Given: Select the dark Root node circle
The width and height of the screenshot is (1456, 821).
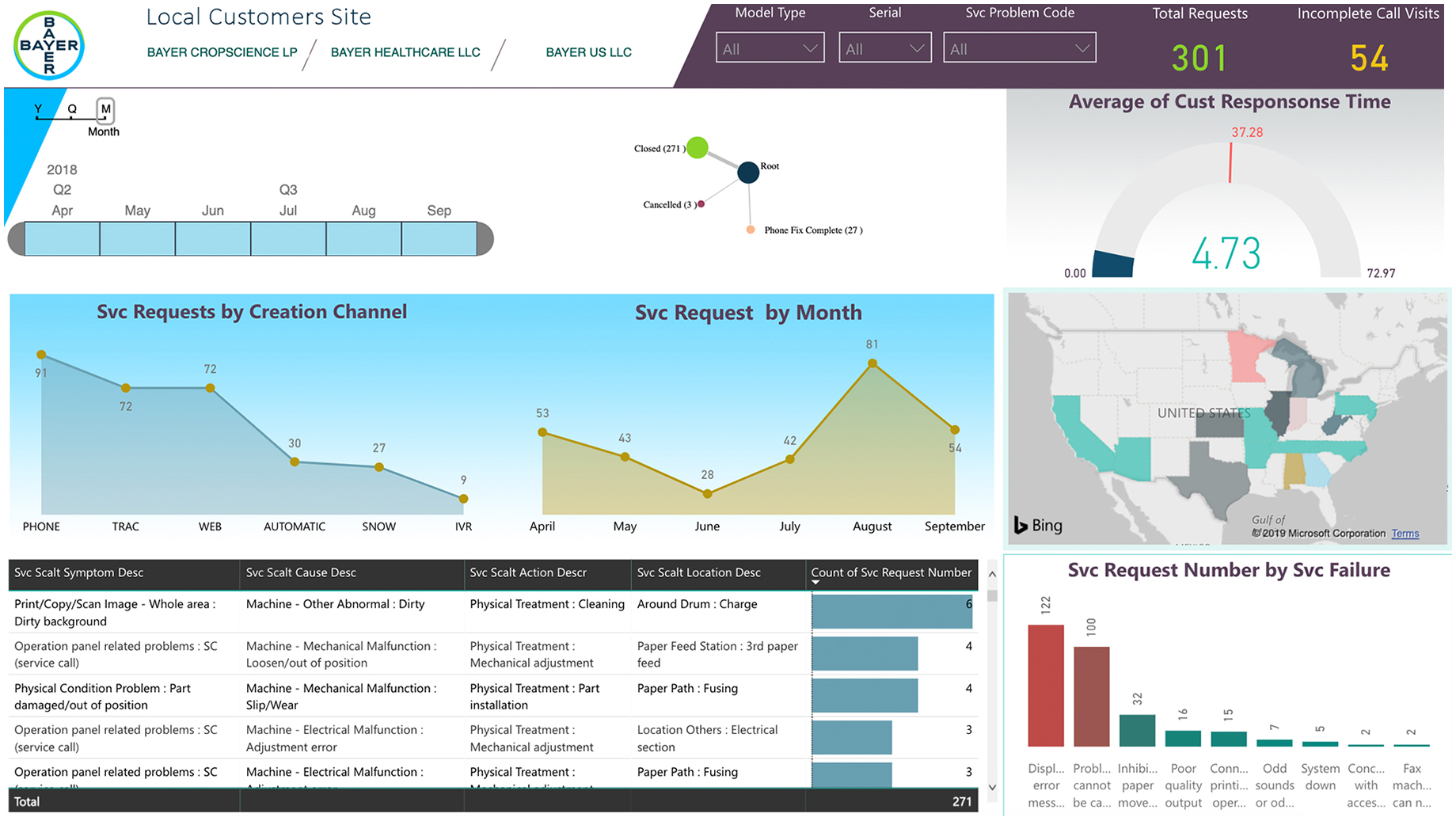Looking at the screenshot, I should click(747, 172).
